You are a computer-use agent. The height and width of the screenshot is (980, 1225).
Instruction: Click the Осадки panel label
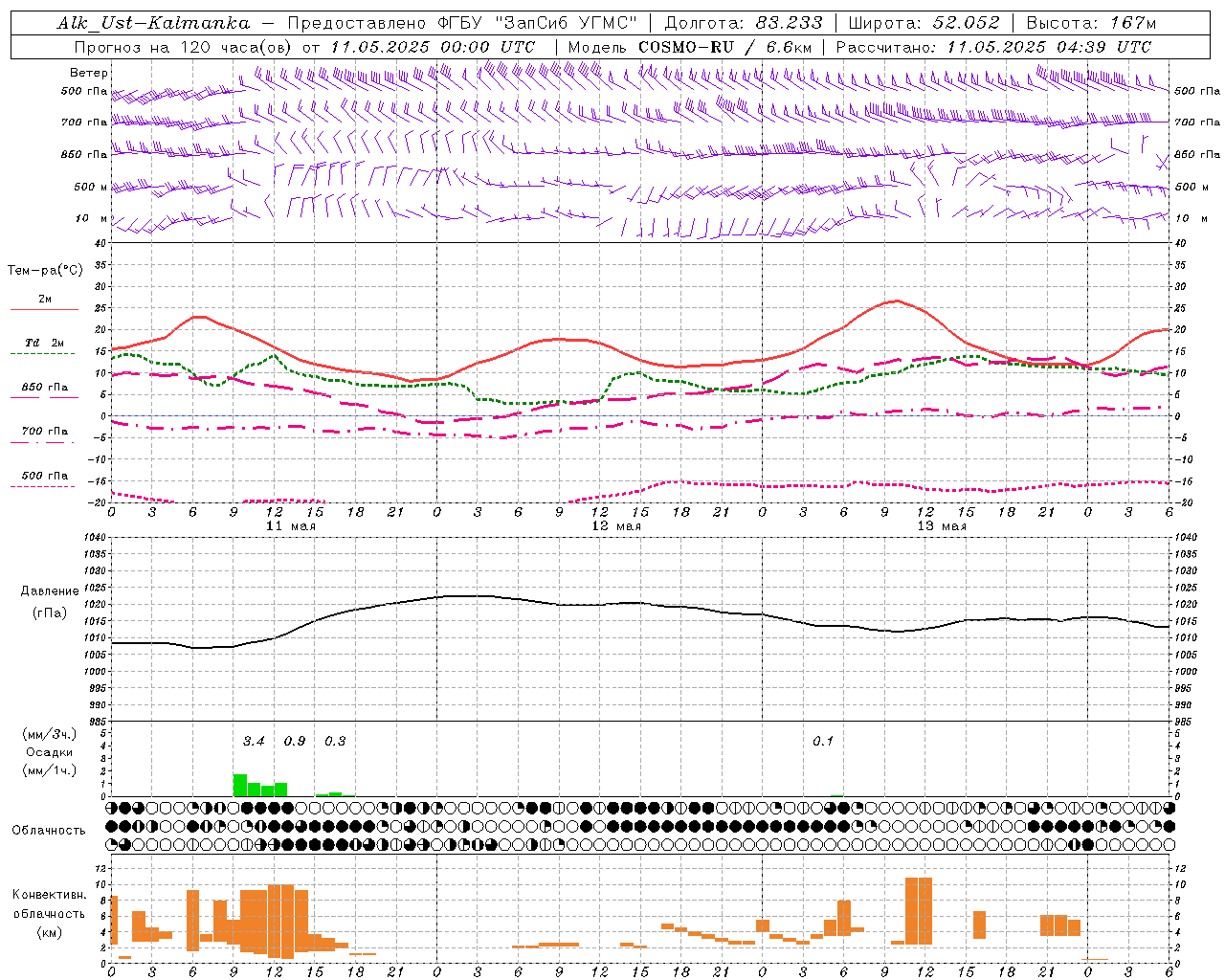(x=50, y=752)
